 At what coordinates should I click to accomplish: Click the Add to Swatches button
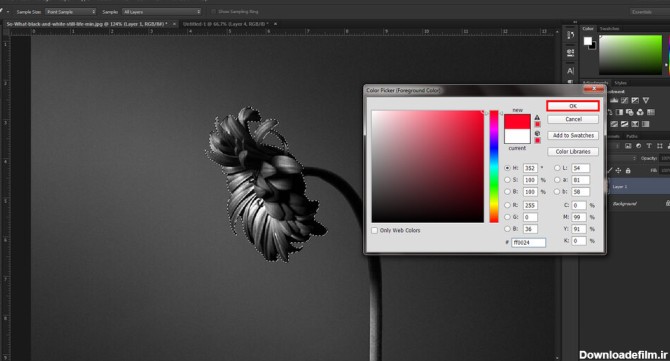(573, 135)
